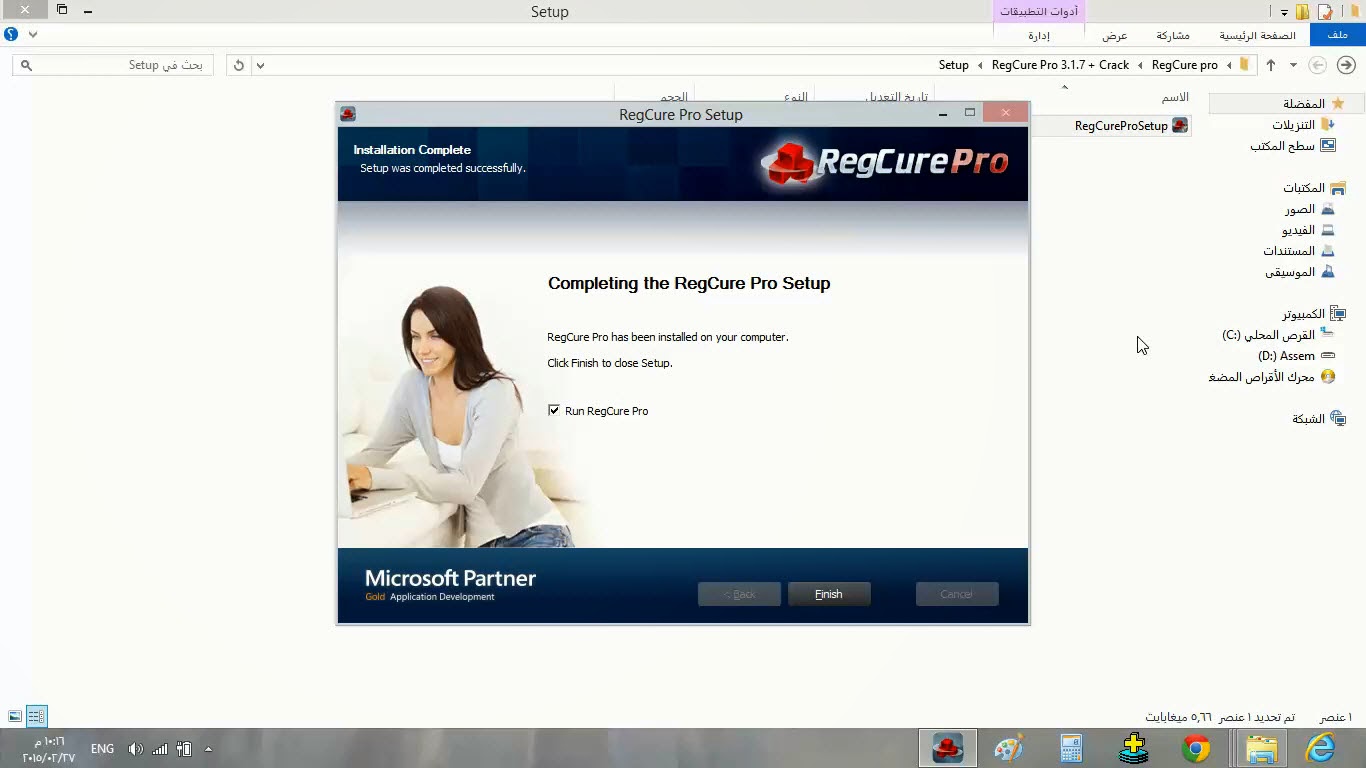Expand breadcrumb arrow after RegCure pro

[x=1141, y=65]
